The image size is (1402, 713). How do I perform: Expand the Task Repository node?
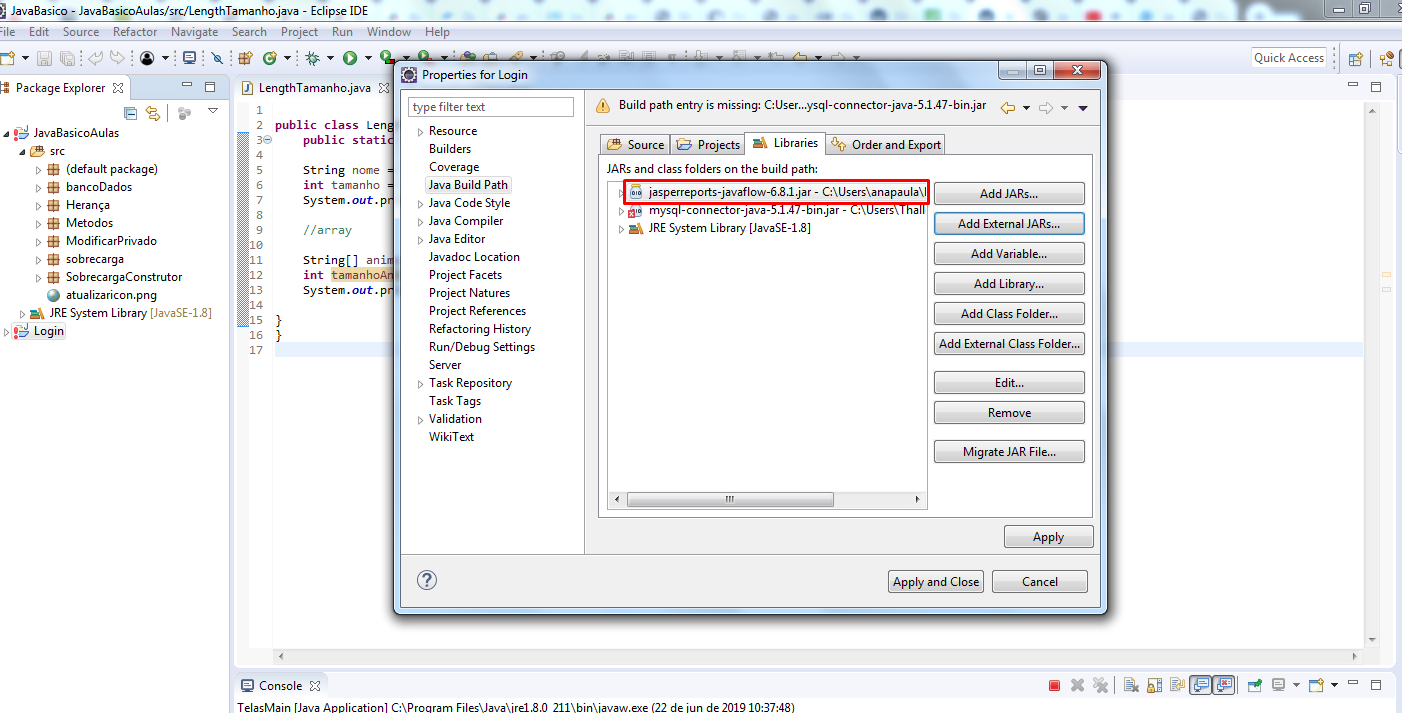coord(420,383)
